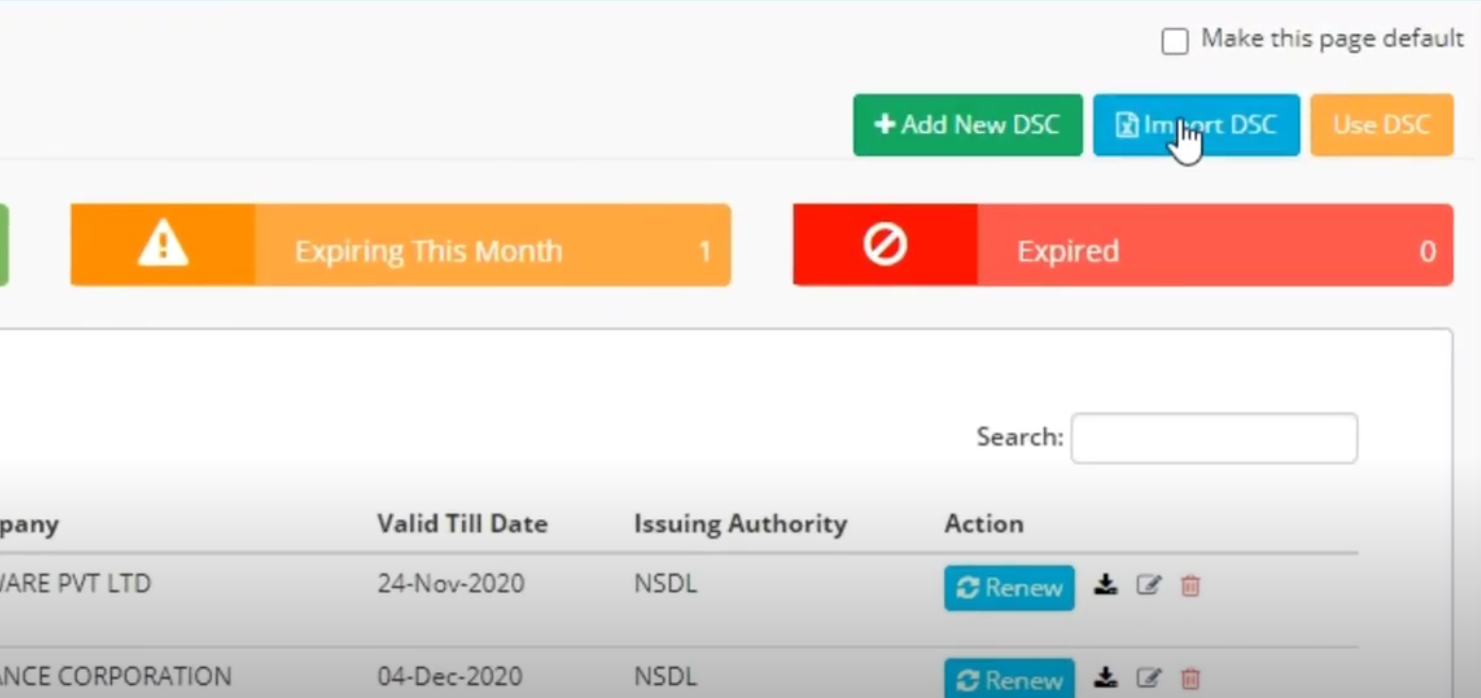Click download icon in 24-Nov-2020 row
The height and width of the screenshot is (698, 1481).
pos(1105,585)
